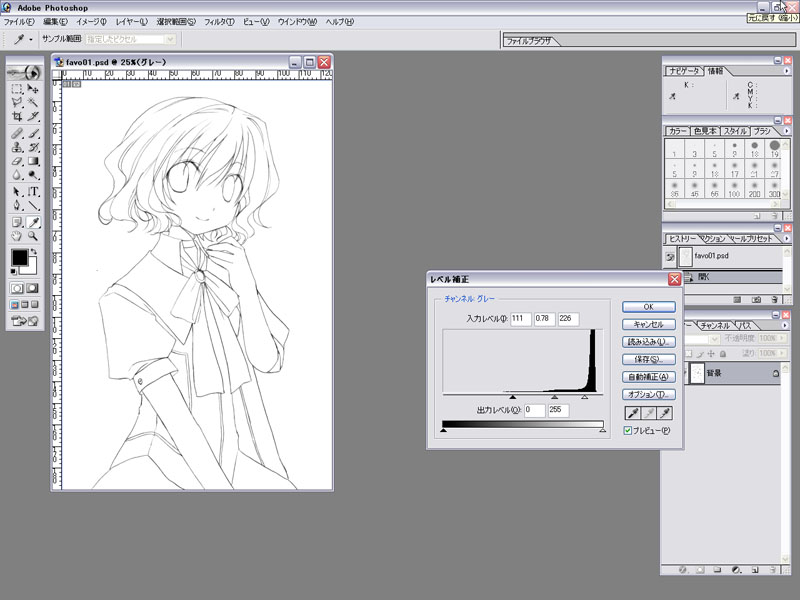Select the Magic Wand tool

coord(33,103)
